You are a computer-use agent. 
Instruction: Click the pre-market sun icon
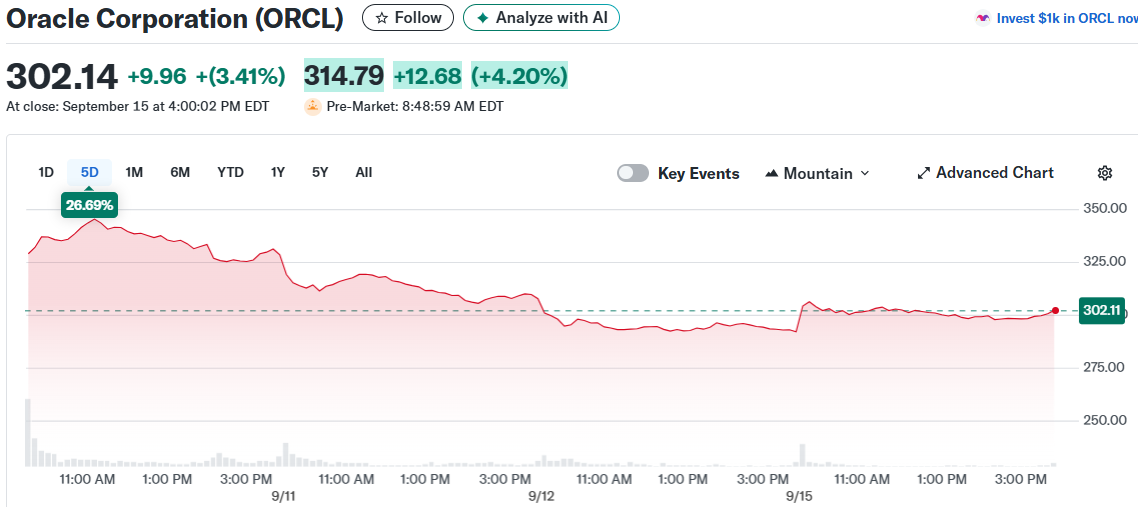pyautogui.click(x=313, y=107)
